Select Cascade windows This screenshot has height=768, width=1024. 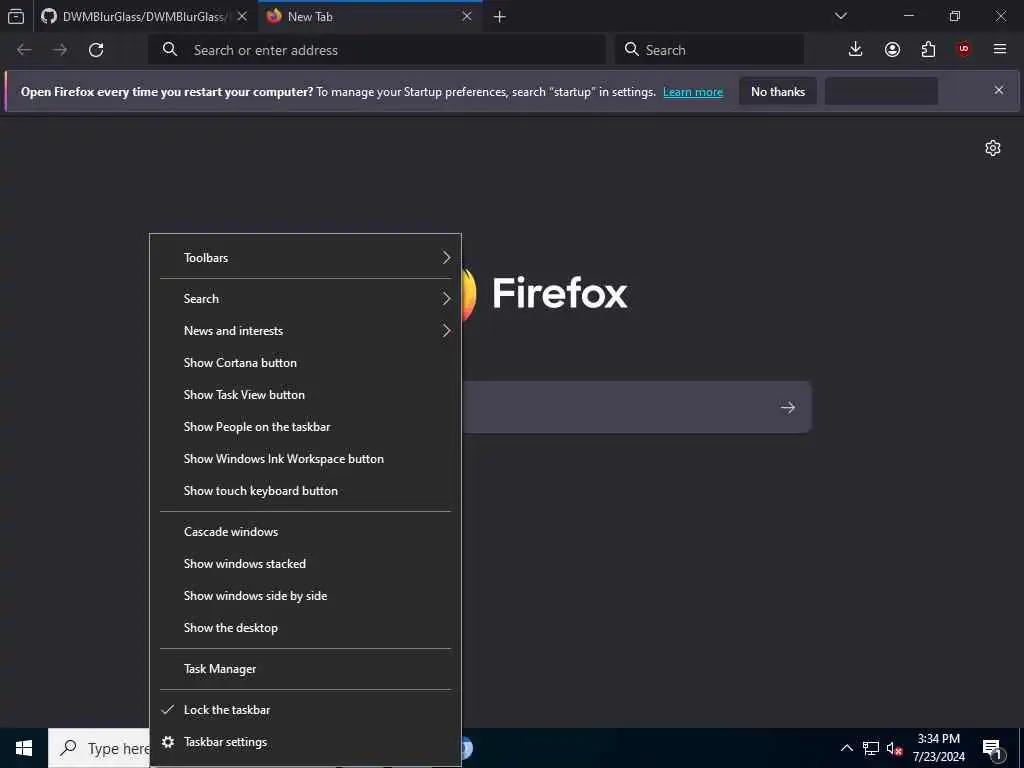pos(306,532)
